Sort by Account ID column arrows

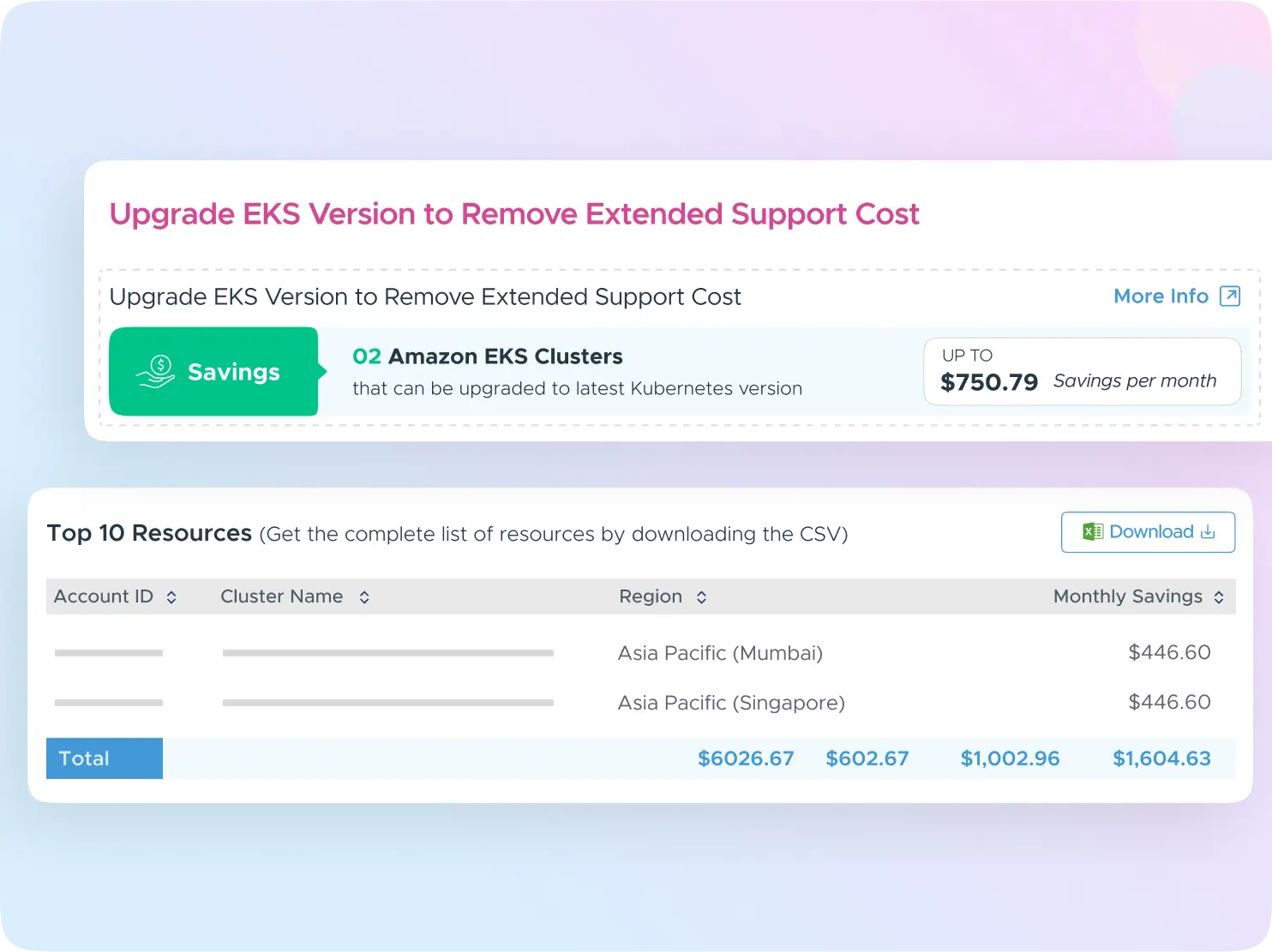click(x=171, y=597)
